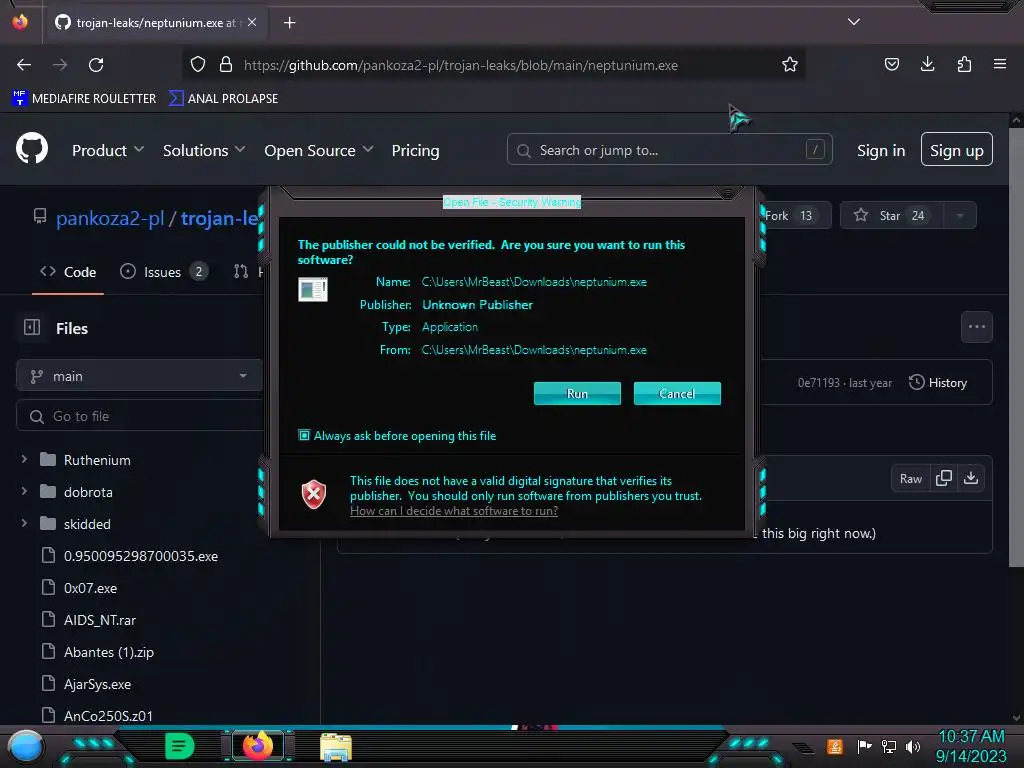Click the browser forward arrow
This screenshot has width=1024, height=768.
click(59, 65)
